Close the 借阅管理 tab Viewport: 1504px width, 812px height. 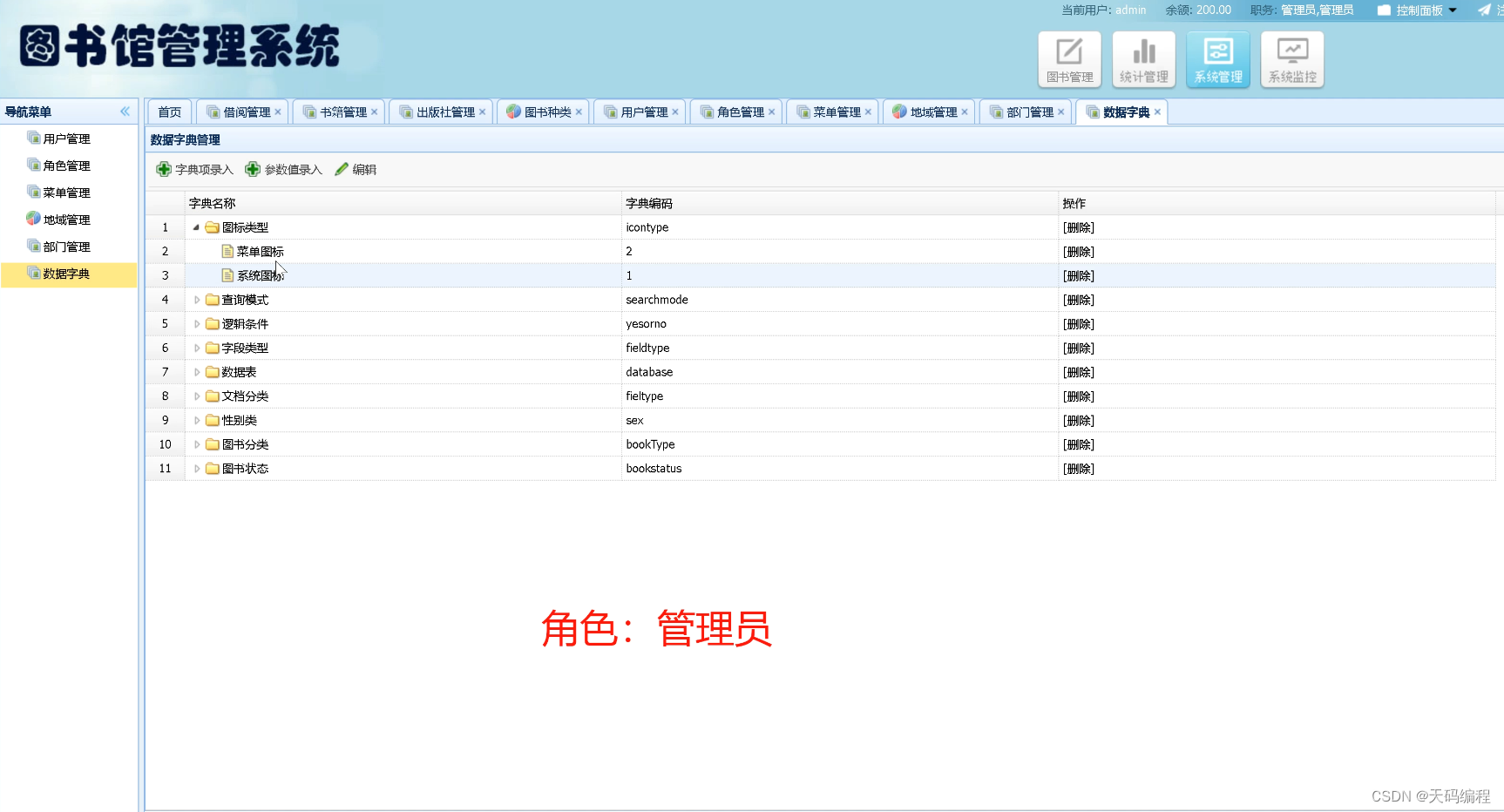tap(278, 112)
